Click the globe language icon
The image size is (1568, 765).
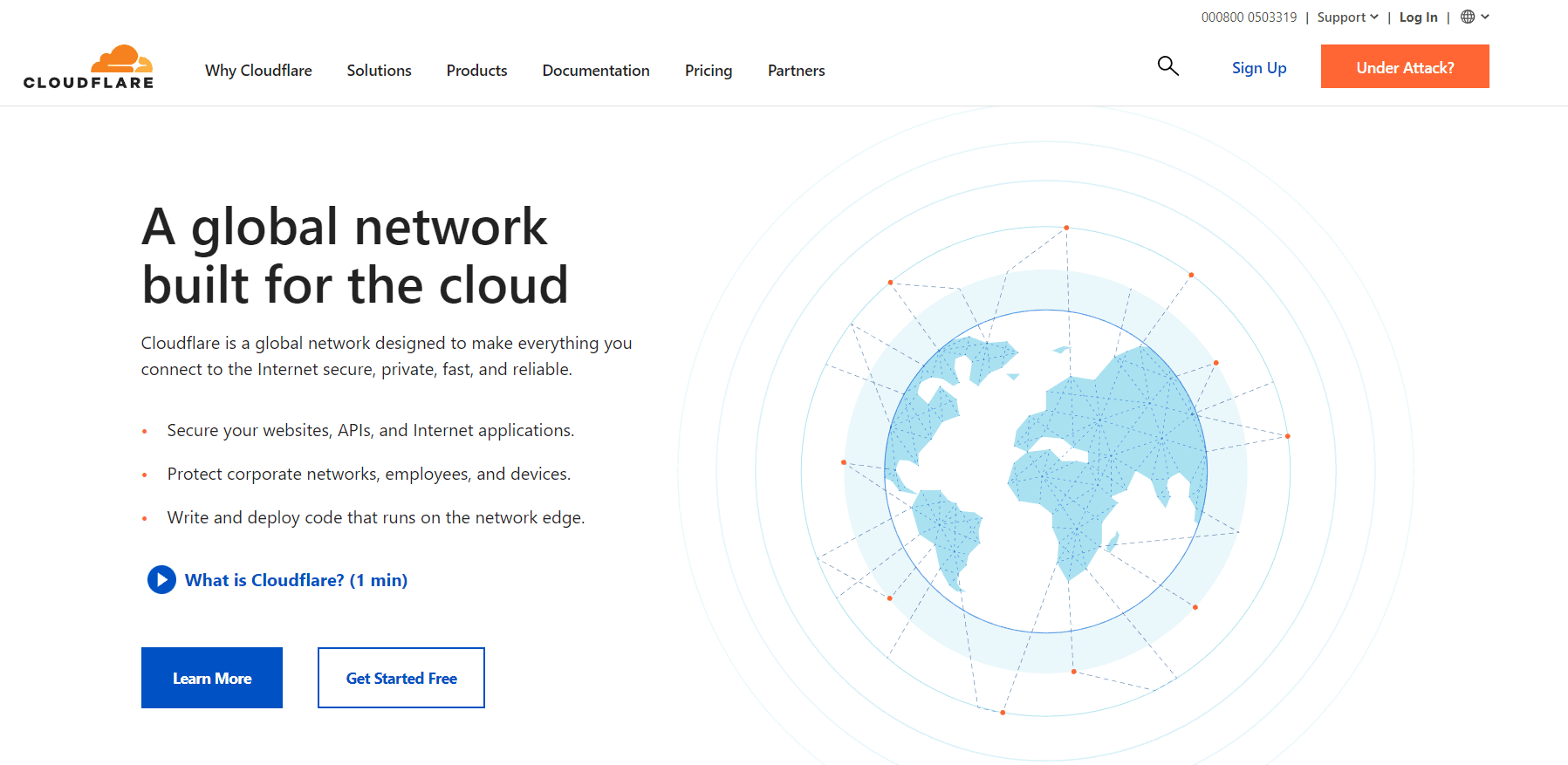pyautogui.click(x=1468, y=17)
